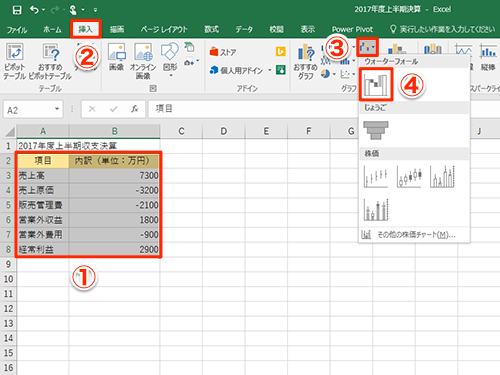Switch to the 描画 tab
The width and height of the screenshot is (500, 375).
pyautogui.click(x=117, y=29)
